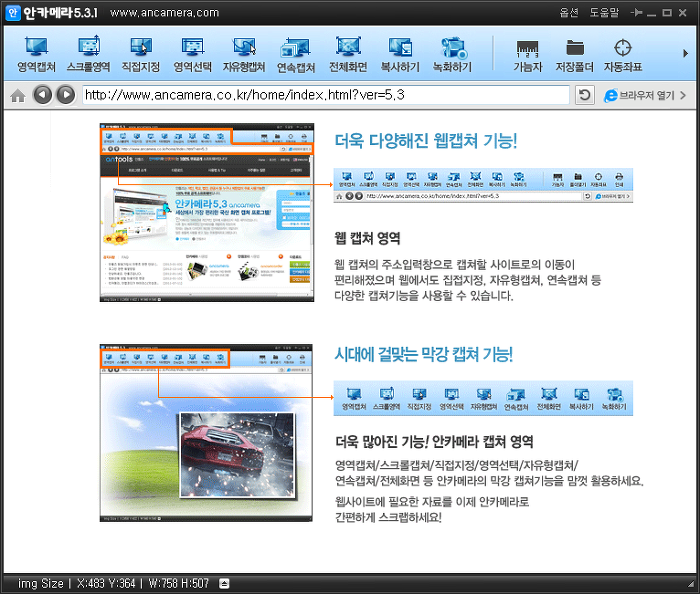700x594 pixels.
Task: Navigate back with the left arrow button
Action: [43, 95]
